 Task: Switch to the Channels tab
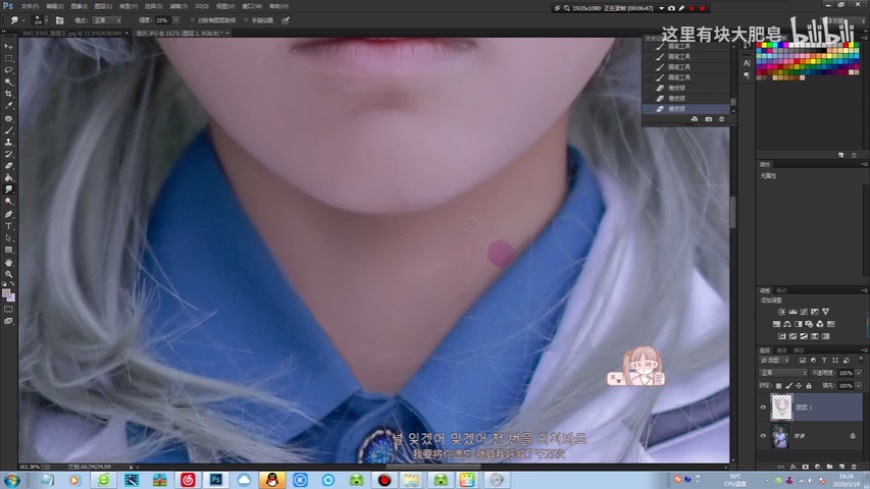782,351
